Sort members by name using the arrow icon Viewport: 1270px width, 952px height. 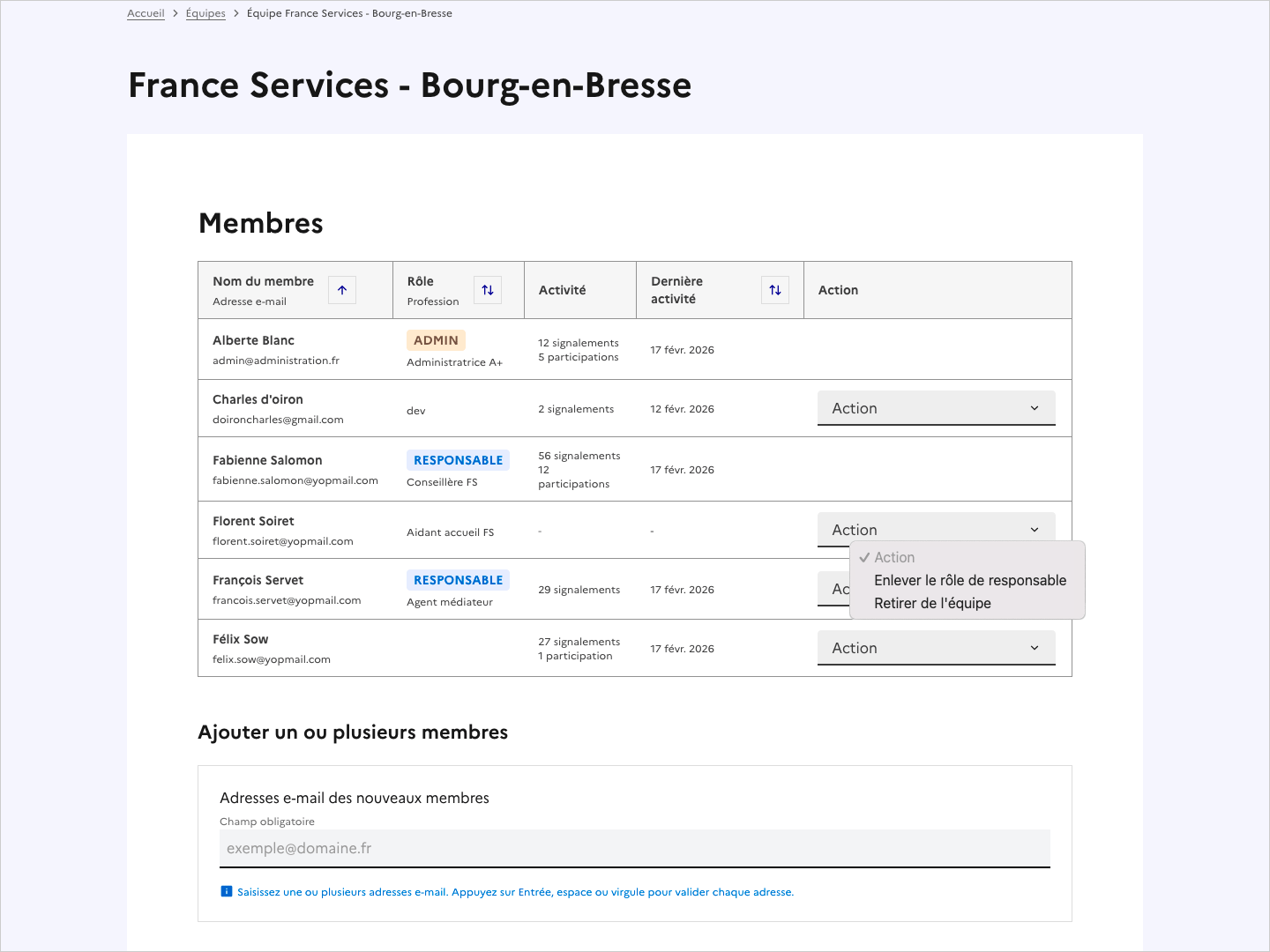(341, 289)
